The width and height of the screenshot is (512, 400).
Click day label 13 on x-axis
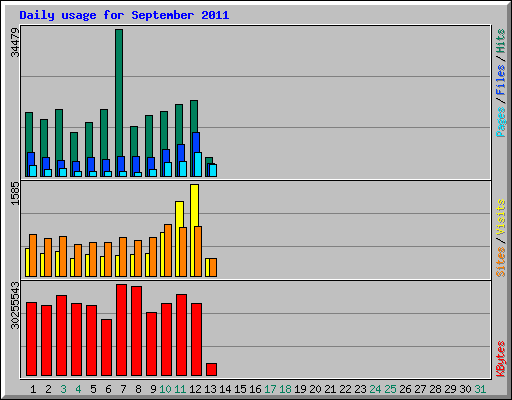coord(210,389)
